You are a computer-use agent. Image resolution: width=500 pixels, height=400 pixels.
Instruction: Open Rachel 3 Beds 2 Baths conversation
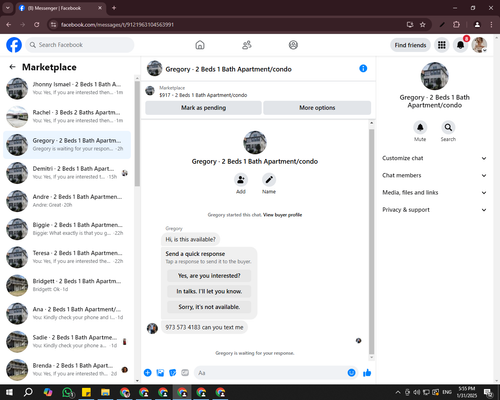coord(67,117)
